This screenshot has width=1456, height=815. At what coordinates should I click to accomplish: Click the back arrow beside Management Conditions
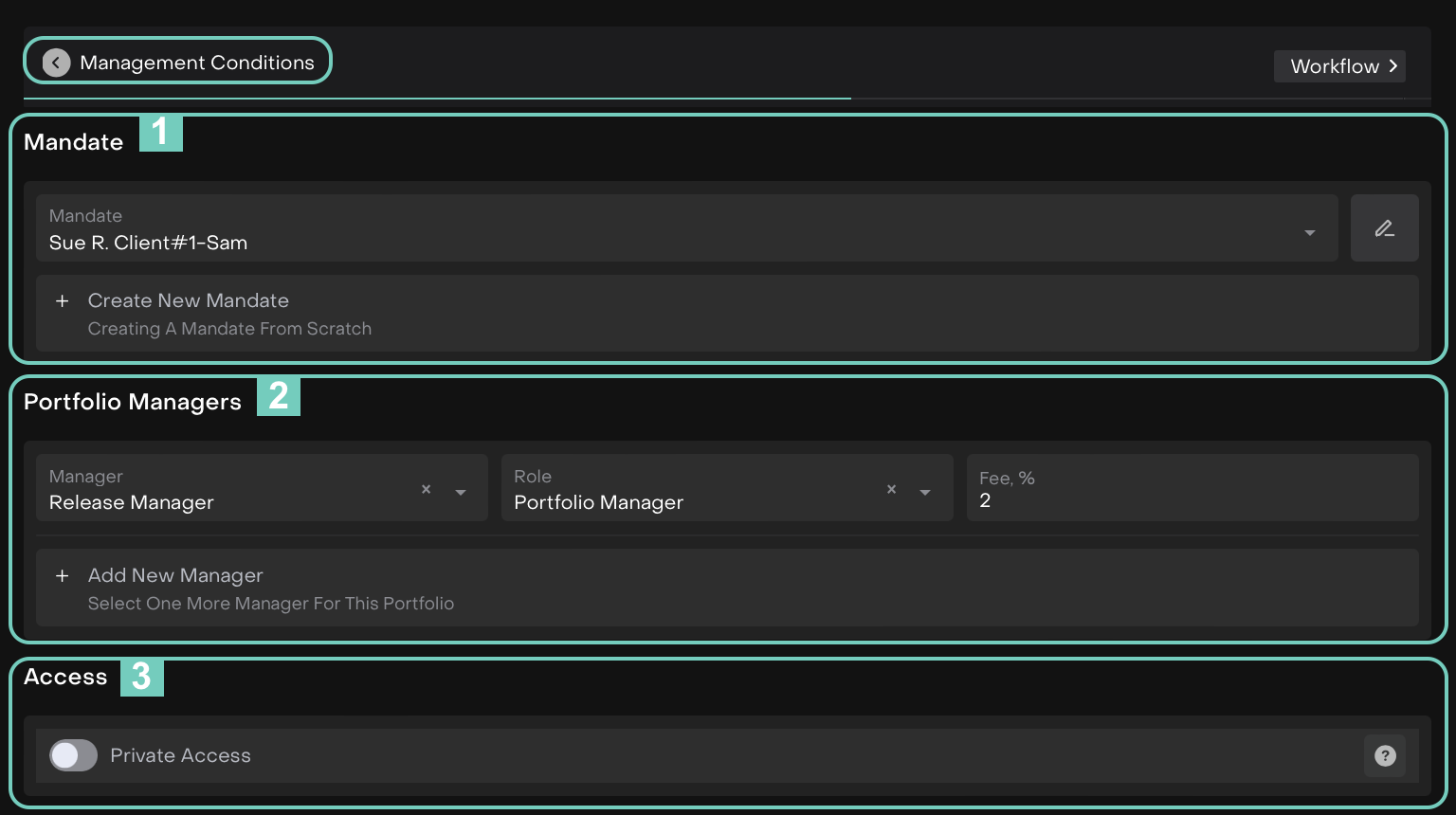coord(57,63)
